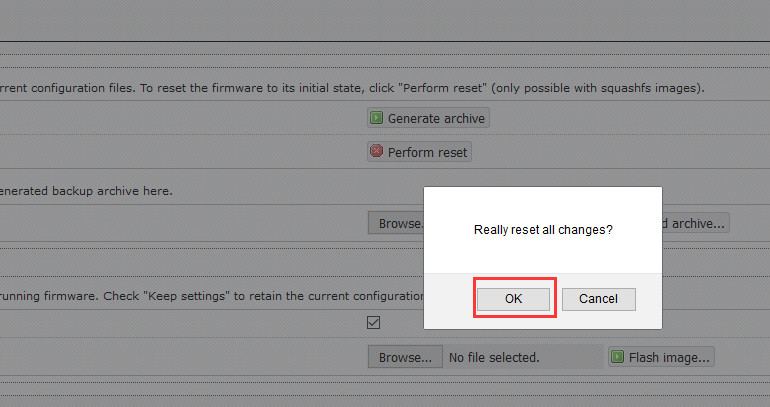Viewport: 770px width, 407px height.
Task: Click the partially hidden upload archive button
Action: pyautogui.click(x=695, y=223)
